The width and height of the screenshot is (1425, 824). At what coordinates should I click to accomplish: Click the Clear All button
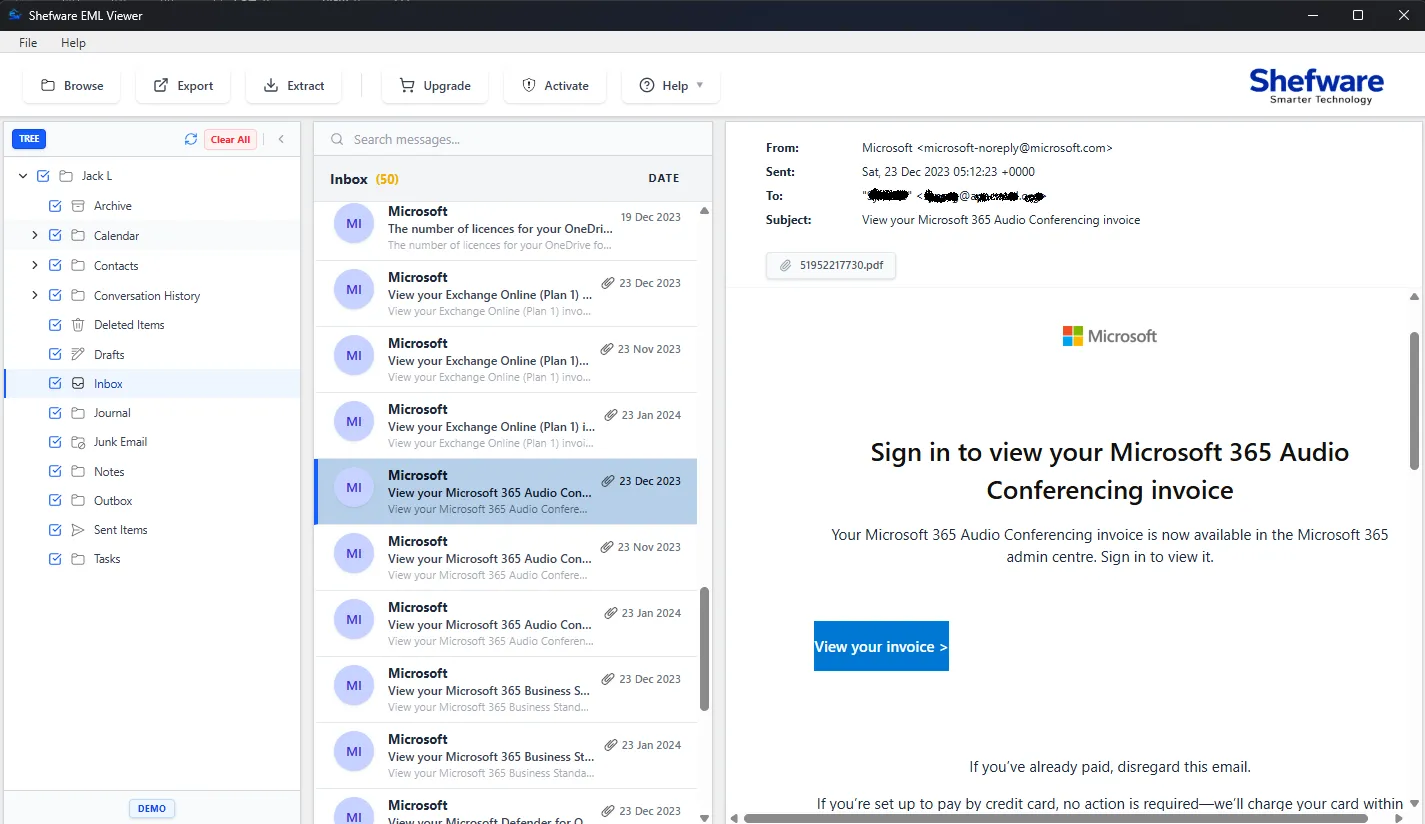click(x=230, y=139)
